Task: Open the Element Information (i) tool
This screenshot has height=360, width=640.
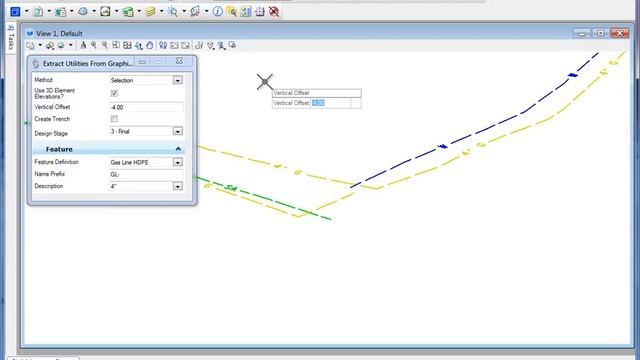Action: 218,11
